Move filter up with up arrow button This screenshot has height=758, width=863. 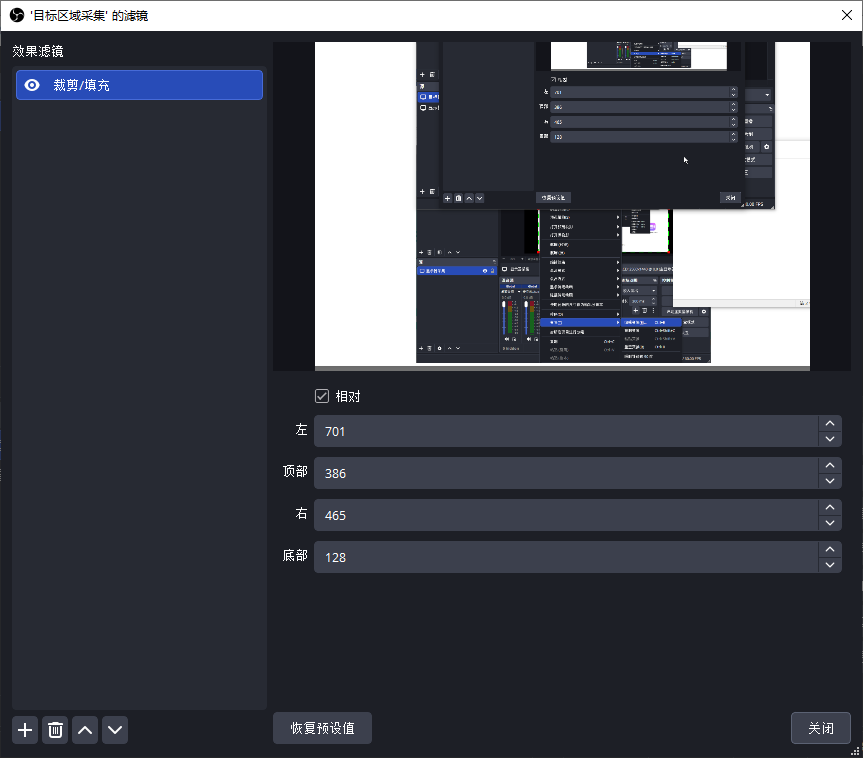pos(85,730)
